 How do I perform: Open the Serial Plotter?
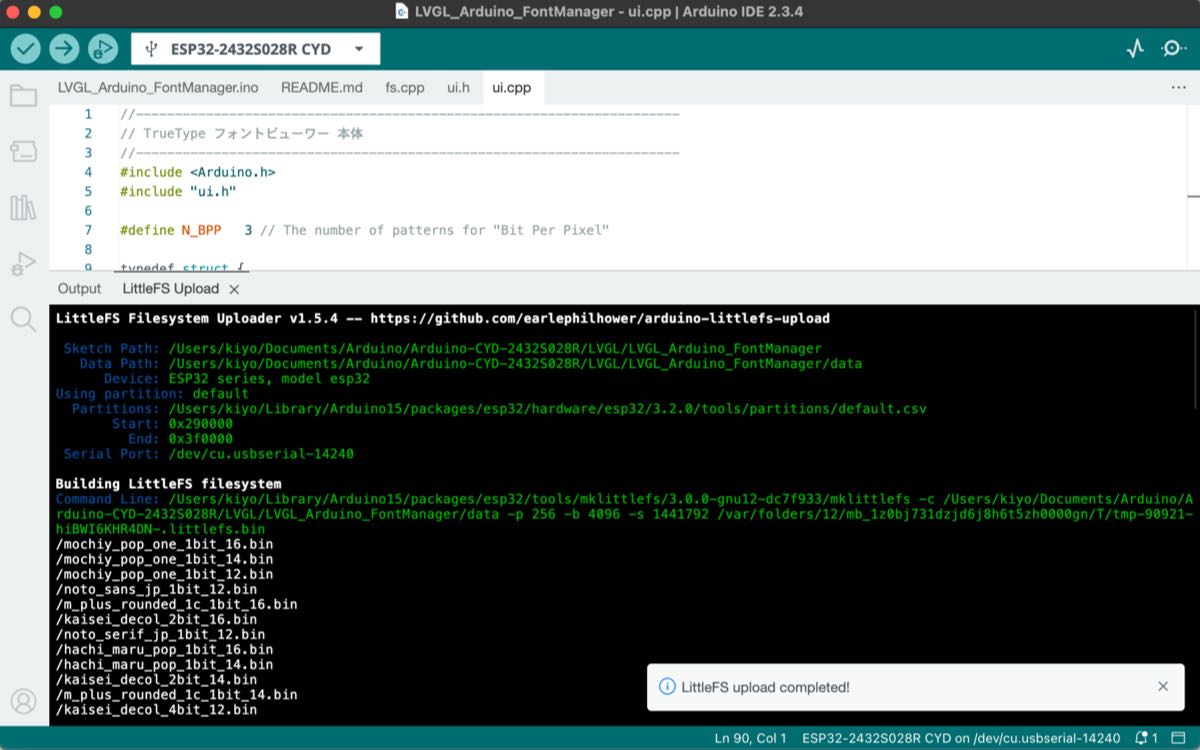point(1135,48)
